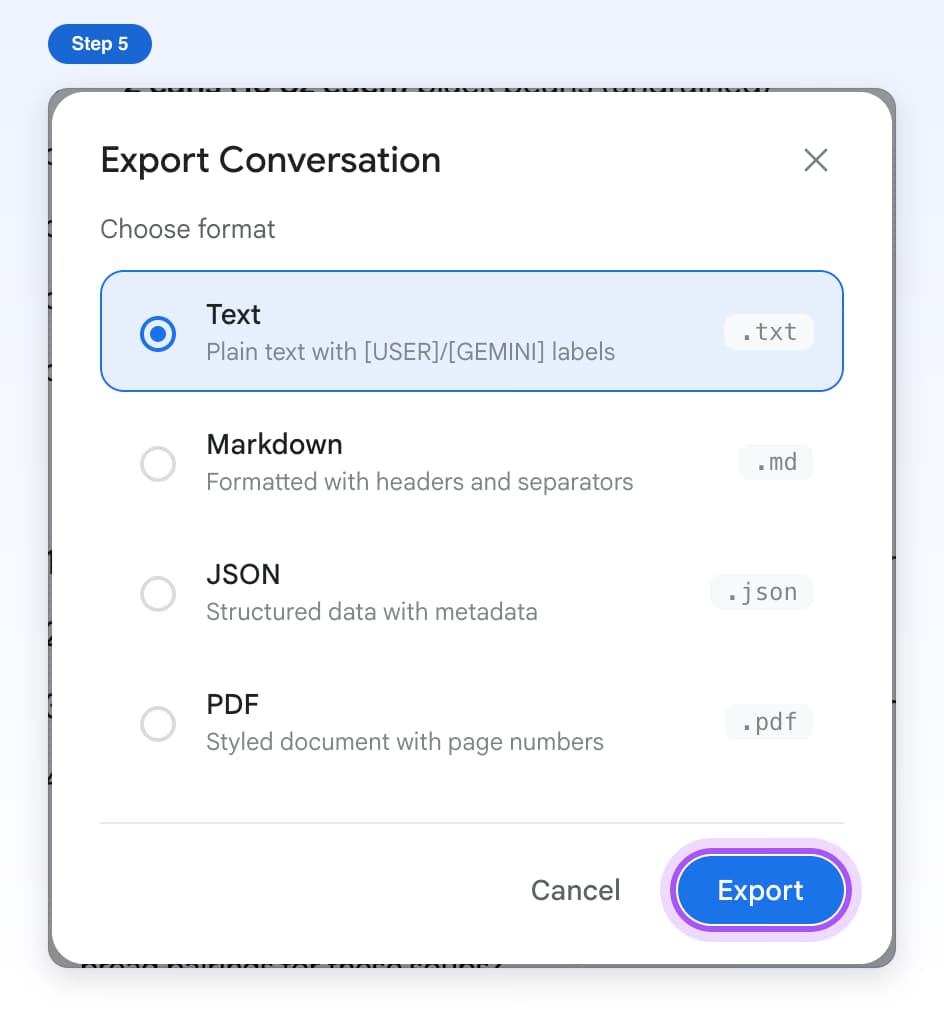Click the .json extension badge
Image resolution: width=944 pixels, height=1016 pixels.
click(x=761, y=592)
